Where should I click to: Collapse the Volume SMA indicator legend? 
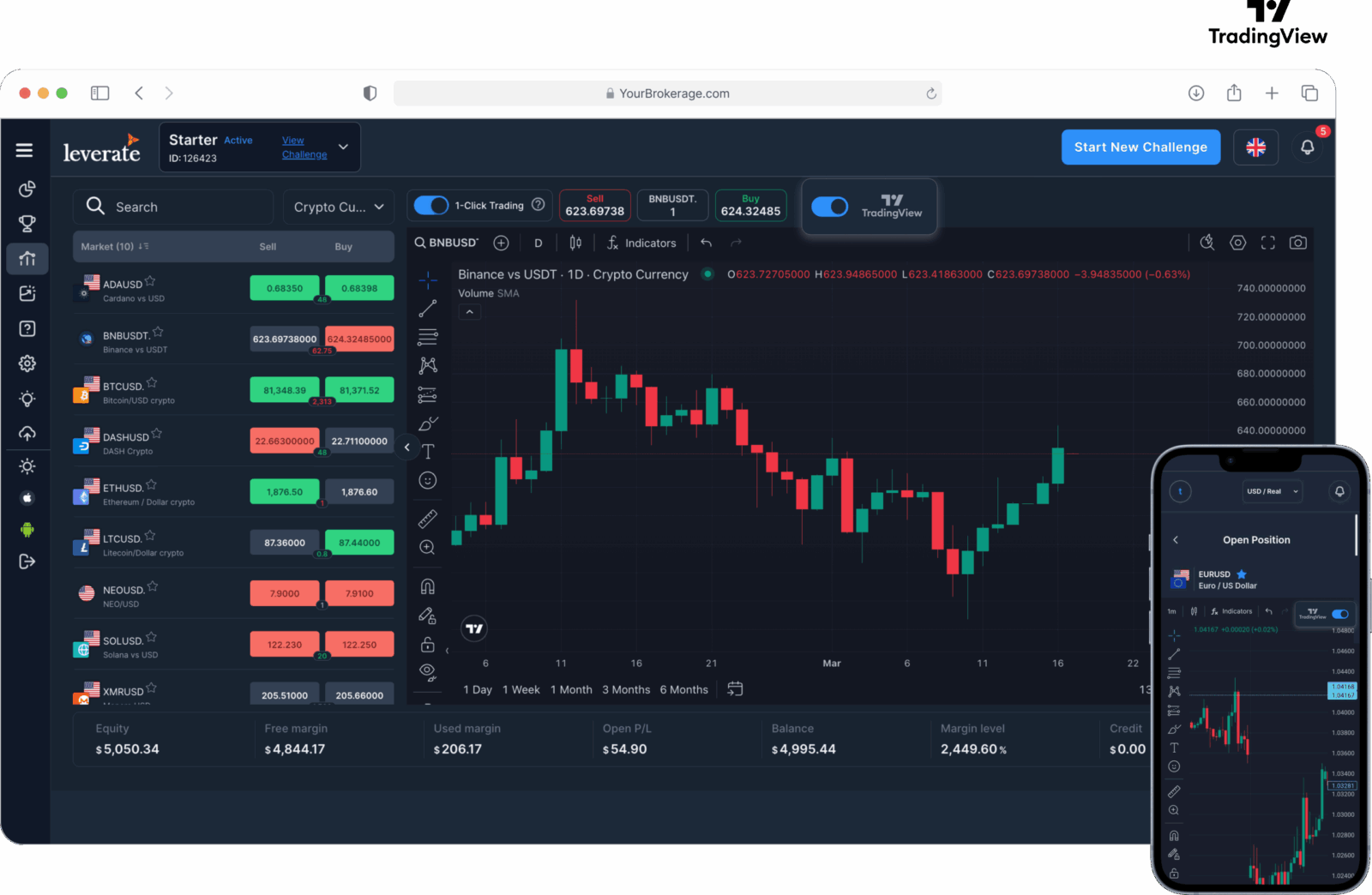coord(469,312)
